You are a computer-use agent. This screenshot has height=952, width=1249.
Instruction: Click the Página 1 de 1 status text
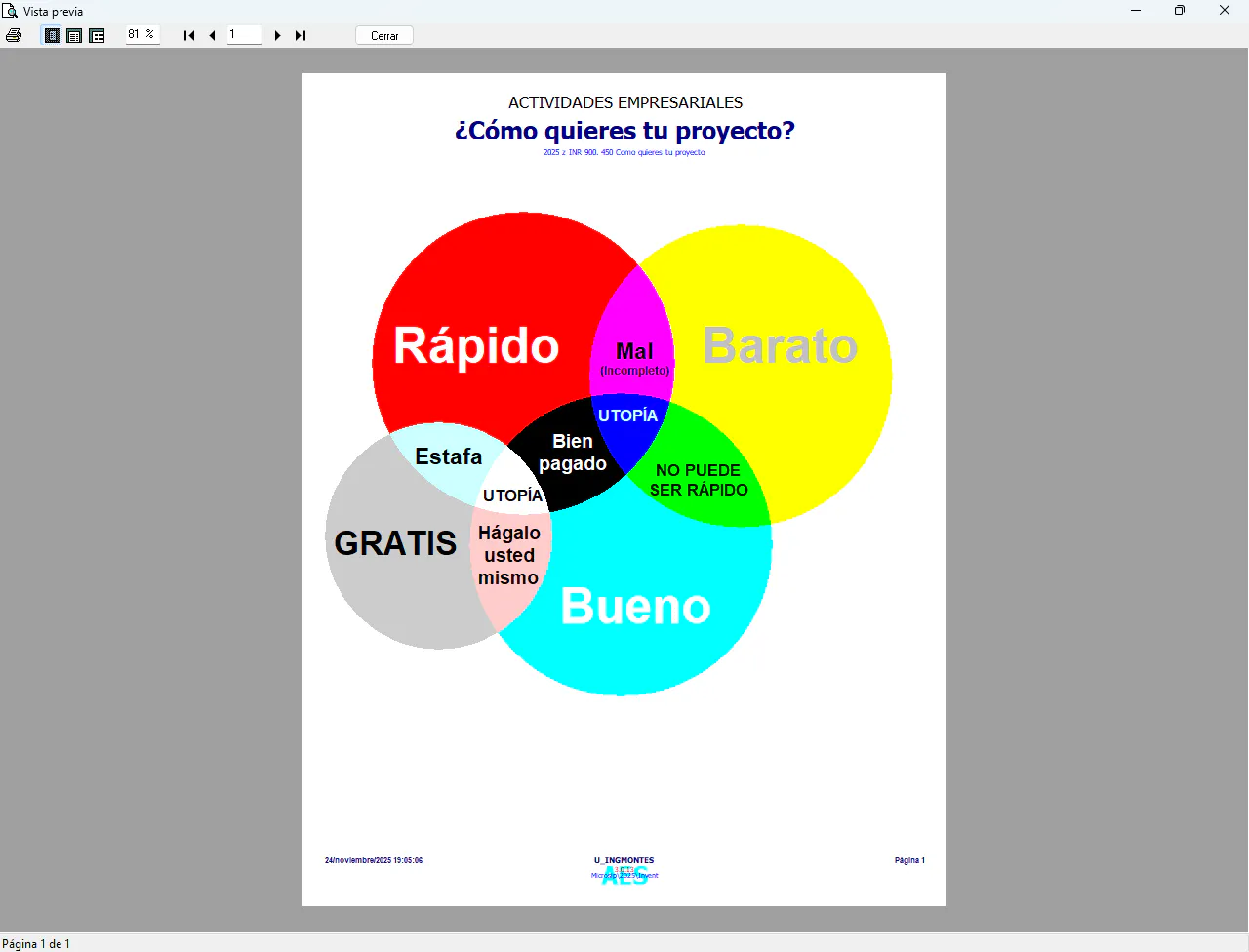tap(36, 943)
